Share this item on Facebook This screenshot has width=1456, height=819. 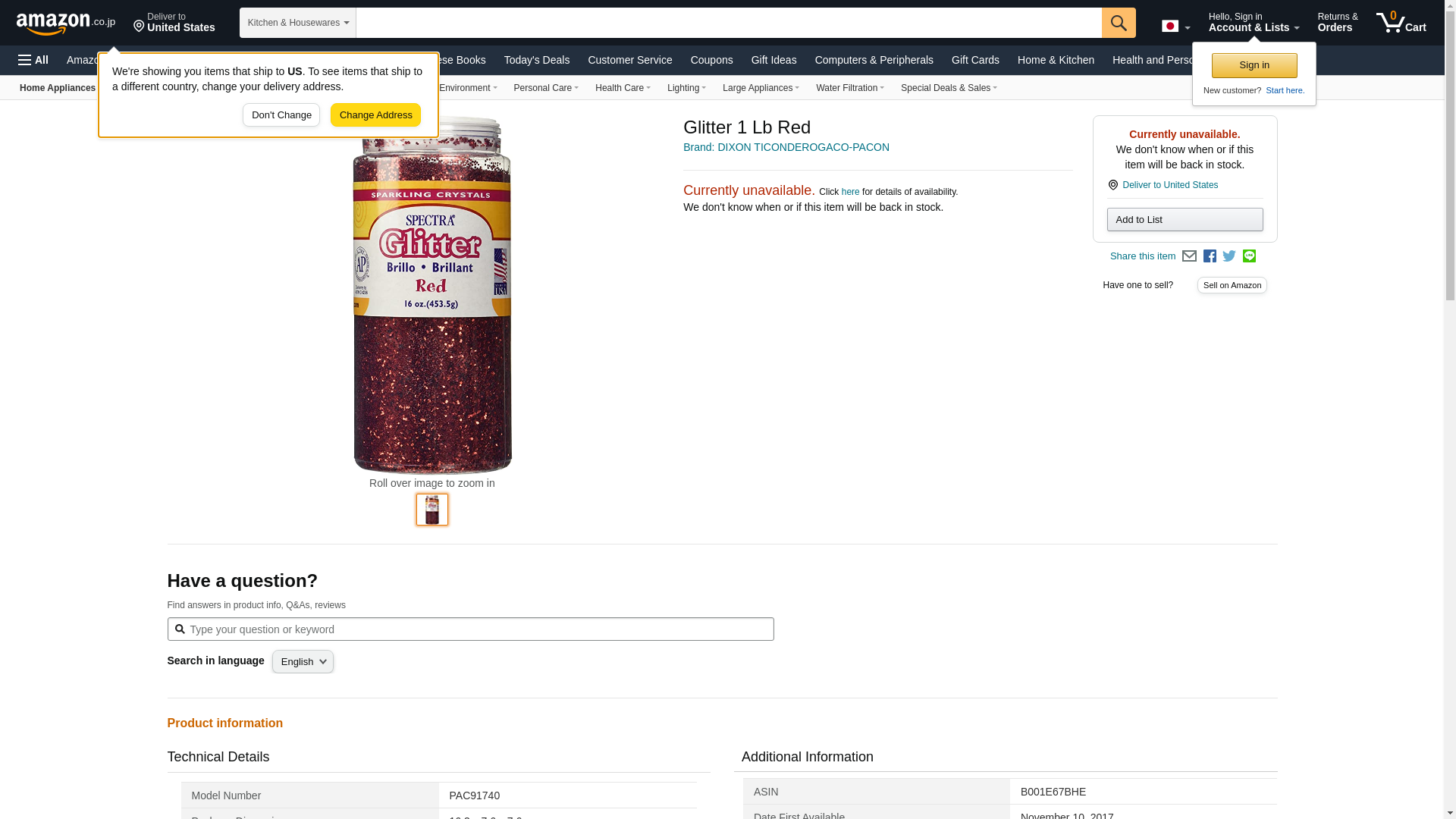pyautogui.click(x=1210, y=256)
